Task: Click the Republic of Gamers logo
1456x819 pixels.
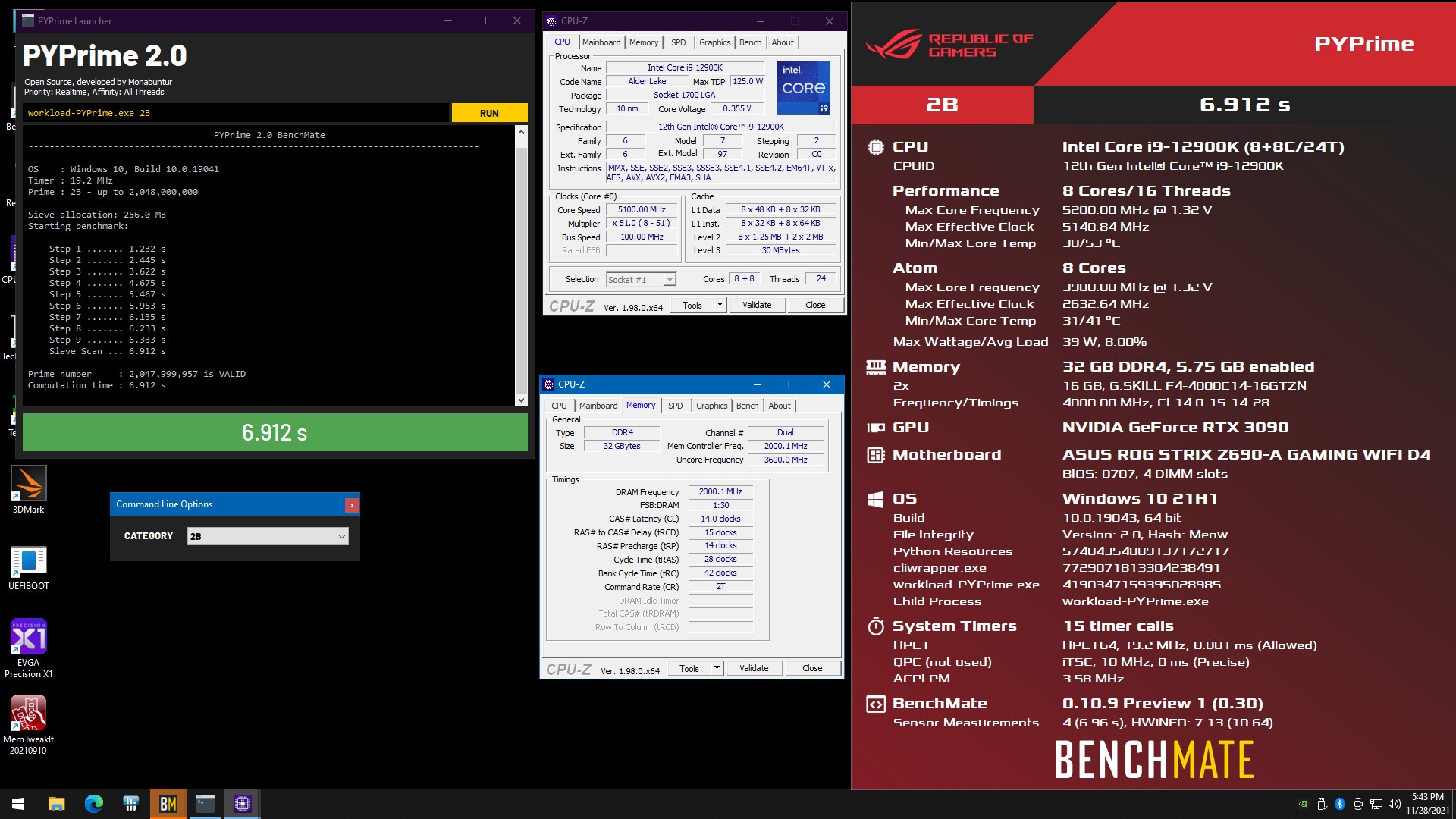Action: (x=949, y=45)
